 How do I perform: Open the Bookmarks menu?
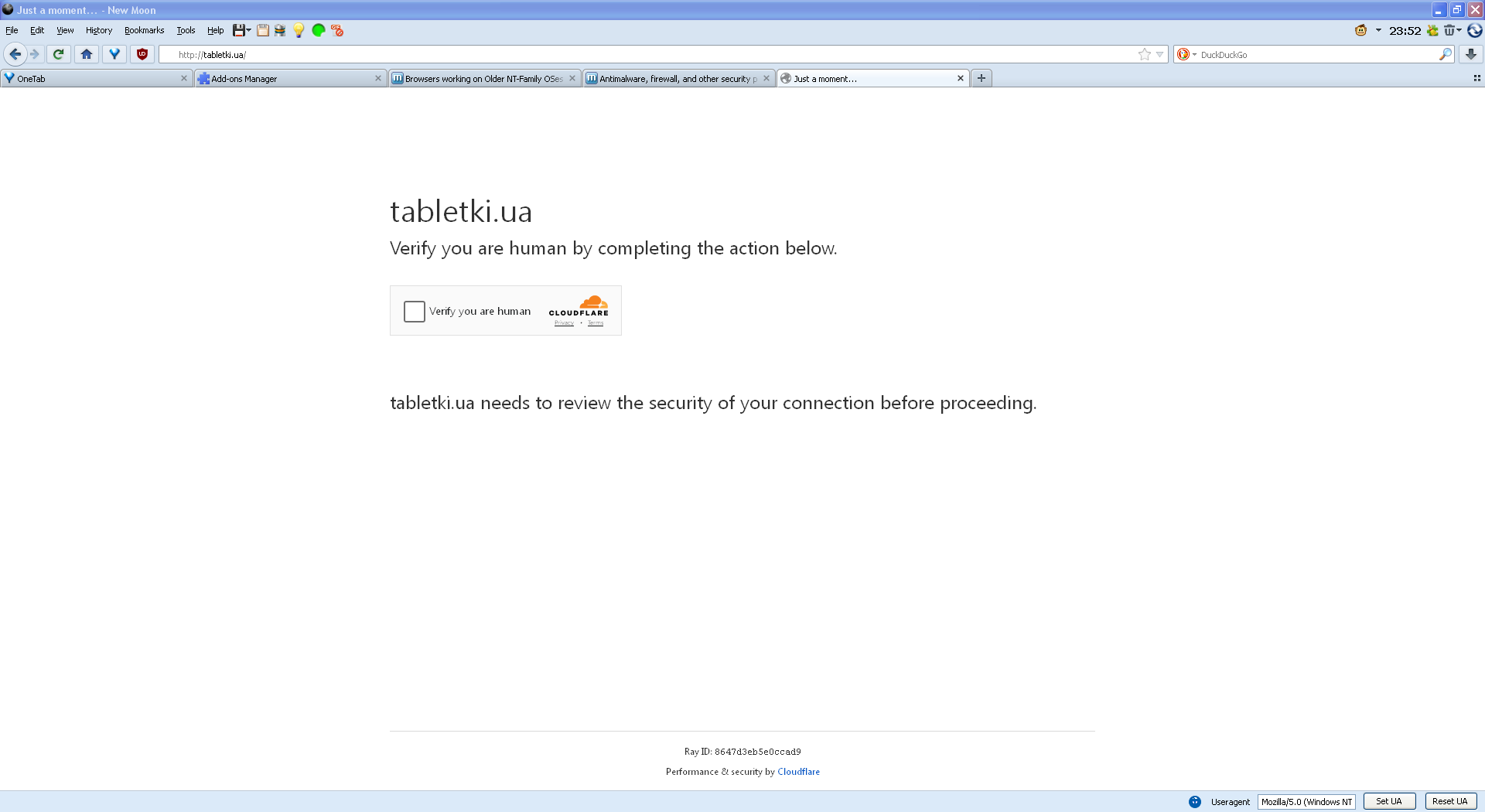pos(144,30)
